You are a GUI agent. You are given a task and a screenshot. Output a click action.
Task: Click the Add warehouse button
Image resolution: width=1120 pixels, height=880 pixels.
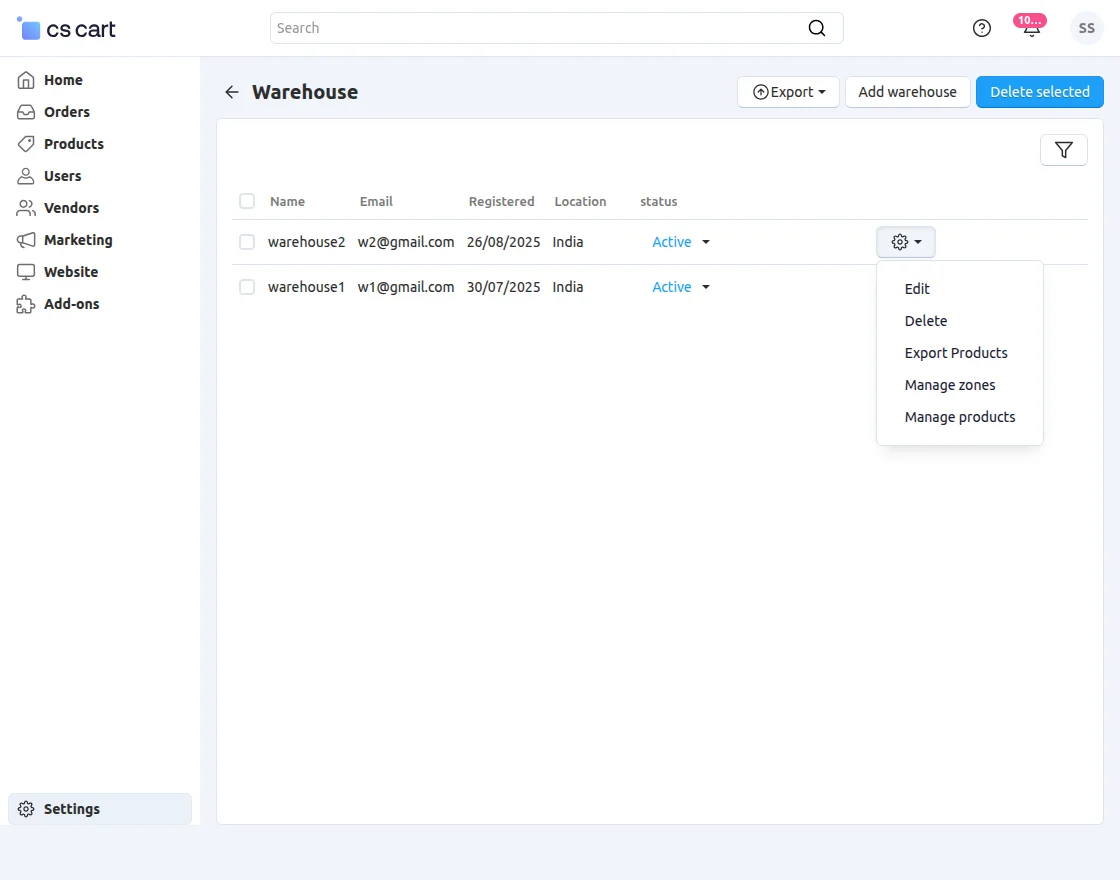907,92
